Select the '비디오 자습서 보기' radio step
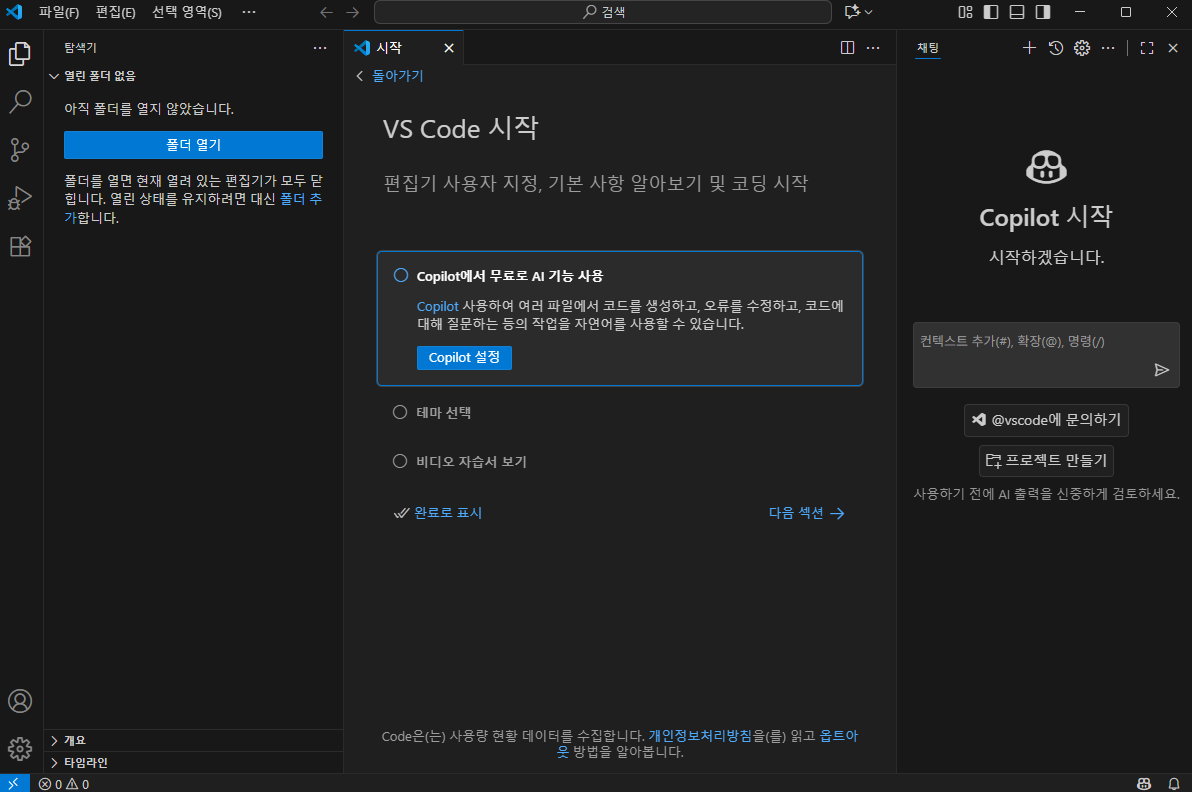Image resolution: width=1192 pixels, height=792 pixels. click(400, 461)
